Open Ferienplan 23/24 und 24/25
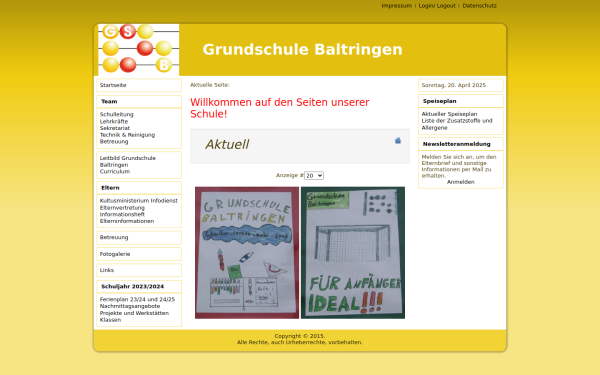Screen dimensions: 600x375 pyautogui.click(x=137, y=299)
